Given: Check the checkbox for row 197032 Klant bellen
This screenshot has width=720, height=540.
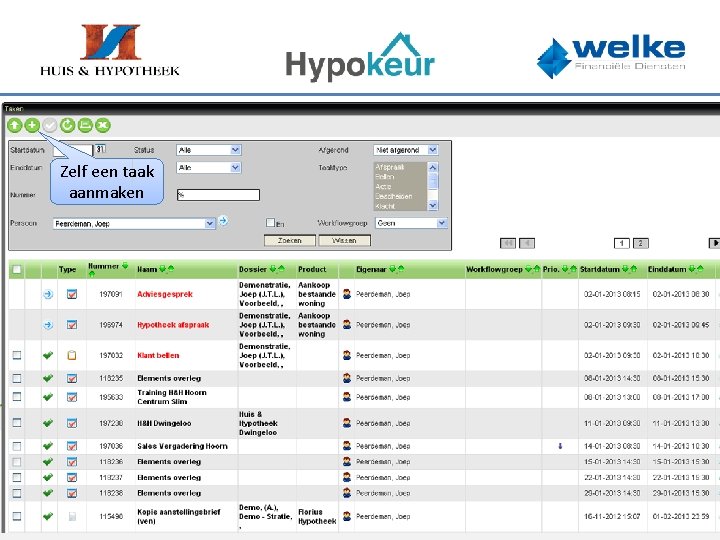Looking at the screenshot, I should point(17,355).
